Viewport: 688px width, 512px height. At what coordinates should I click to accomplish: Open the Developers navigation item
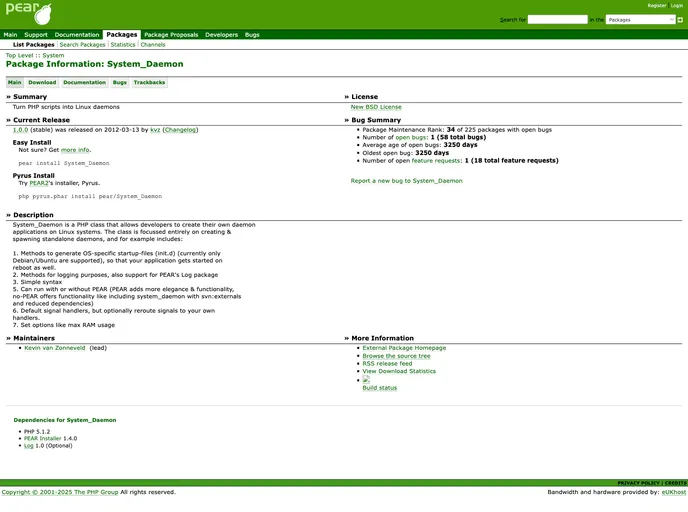[x=222, y=35]
